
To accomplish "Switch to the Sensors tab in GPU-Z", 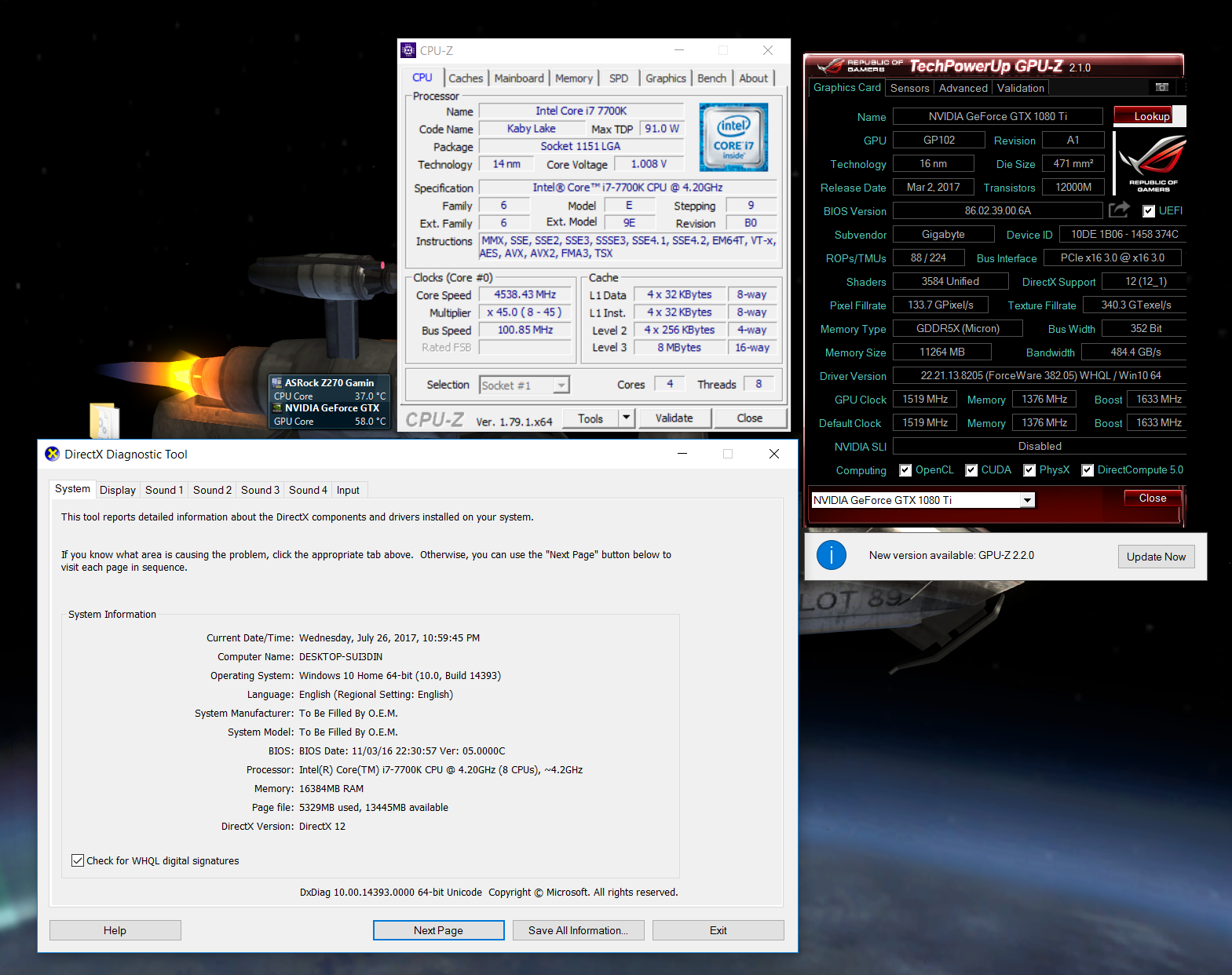I will click(x=910, y=88).
